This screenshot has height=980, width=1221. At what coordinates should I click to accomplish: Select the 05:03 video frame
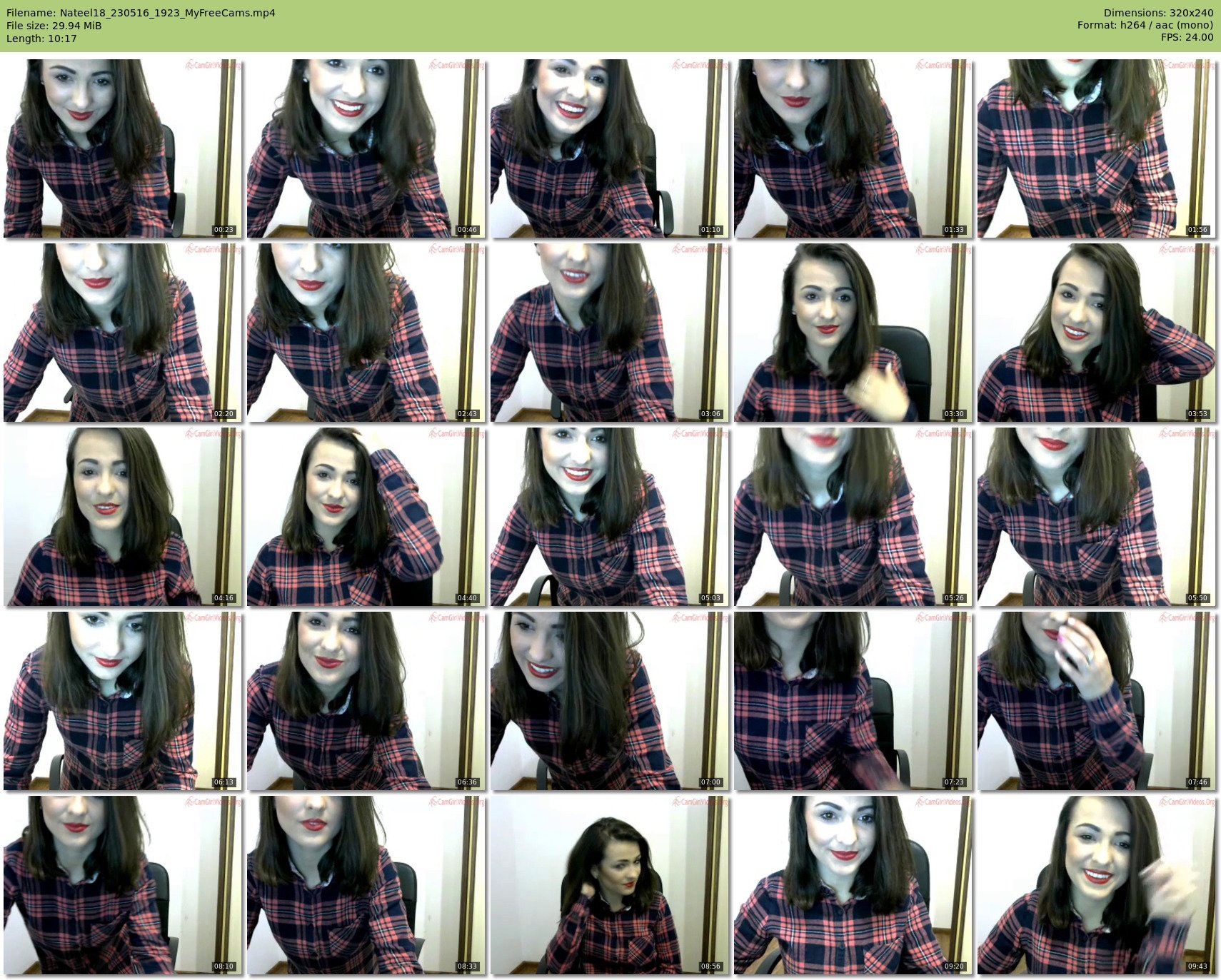coord(610,517)
